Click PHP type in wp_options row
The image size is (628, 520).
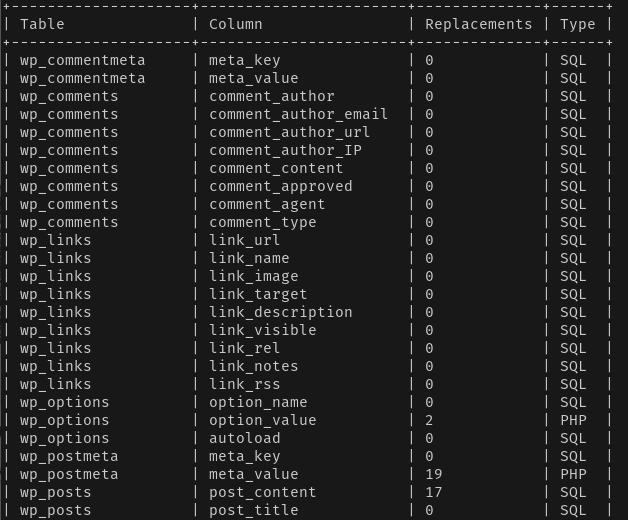pos(573,420)
